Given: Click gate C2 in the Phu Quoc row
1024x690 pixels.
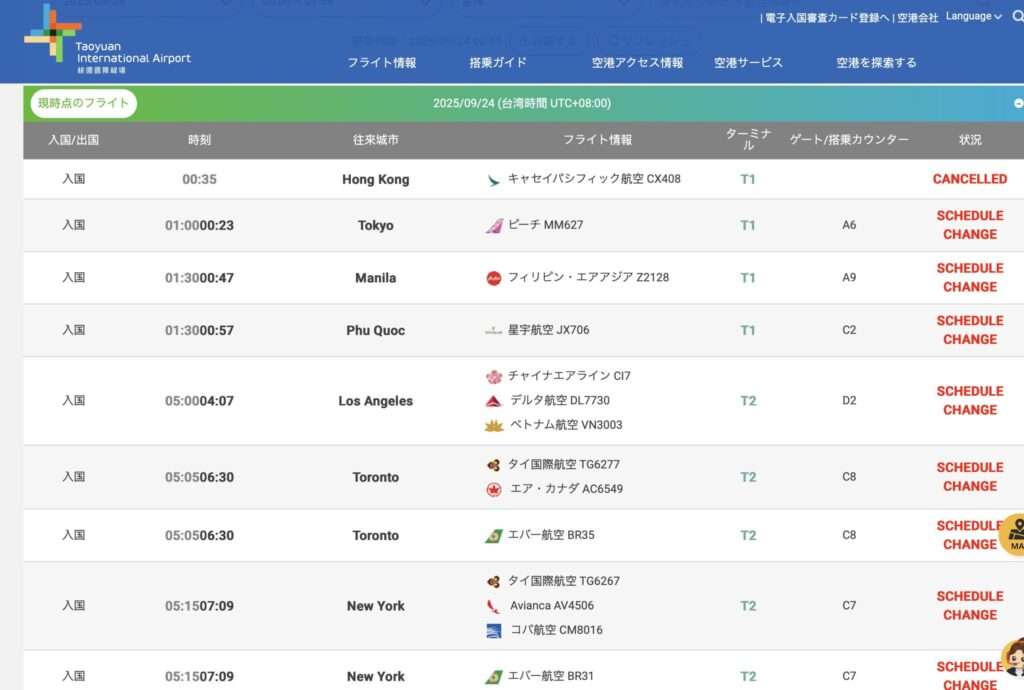Looking at the screenshot, I should coord(849,330).
